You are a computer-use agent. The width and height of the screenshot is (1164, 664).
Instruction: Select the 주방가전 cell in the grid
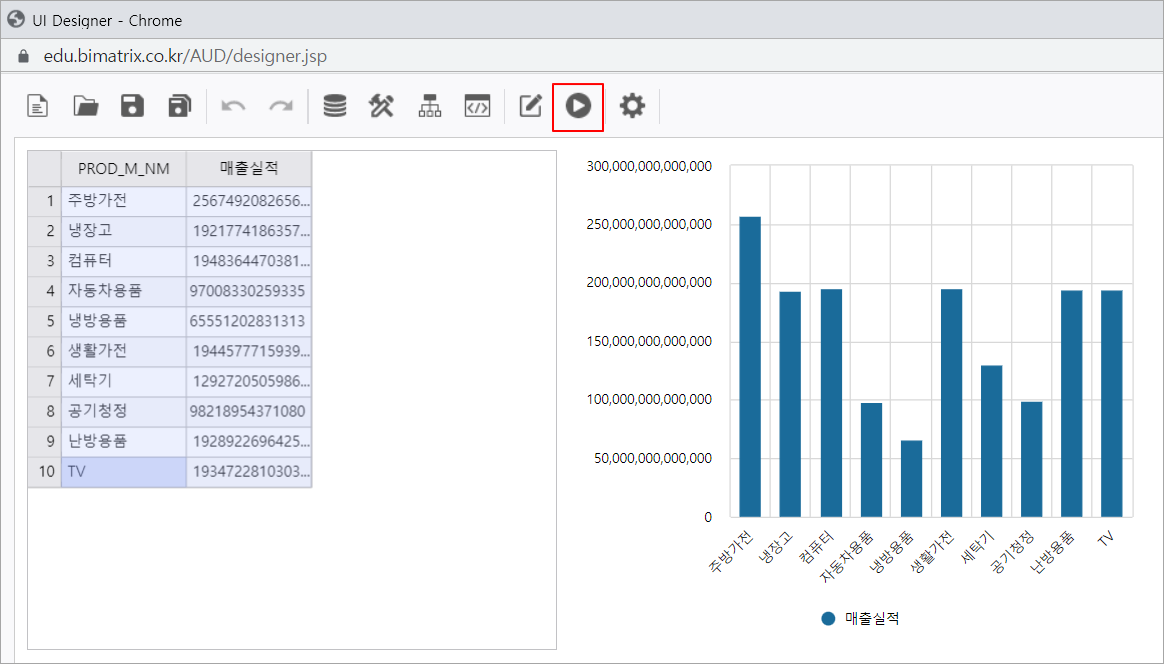click(x=123, y=201)
